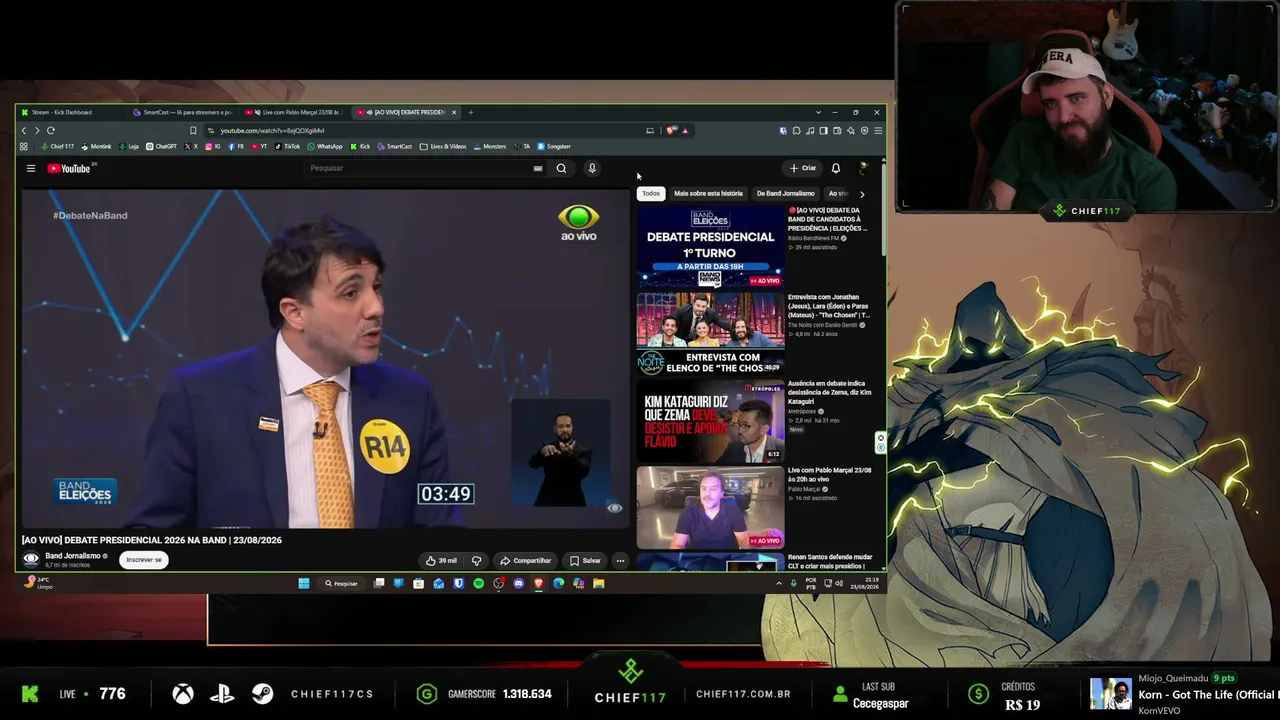Image resolution: width=1280 pixels, height=720 pixels.
Task: Open the YouTube account avatar menu
Action: pos(863,168)
